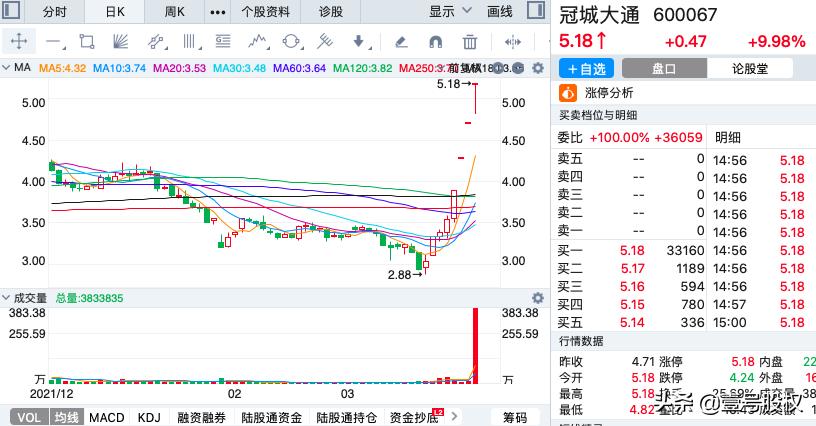The height and width of the screenshot is (426, 816).
Task: Add stock with the +自选 button
Action: tap(586, 68)
